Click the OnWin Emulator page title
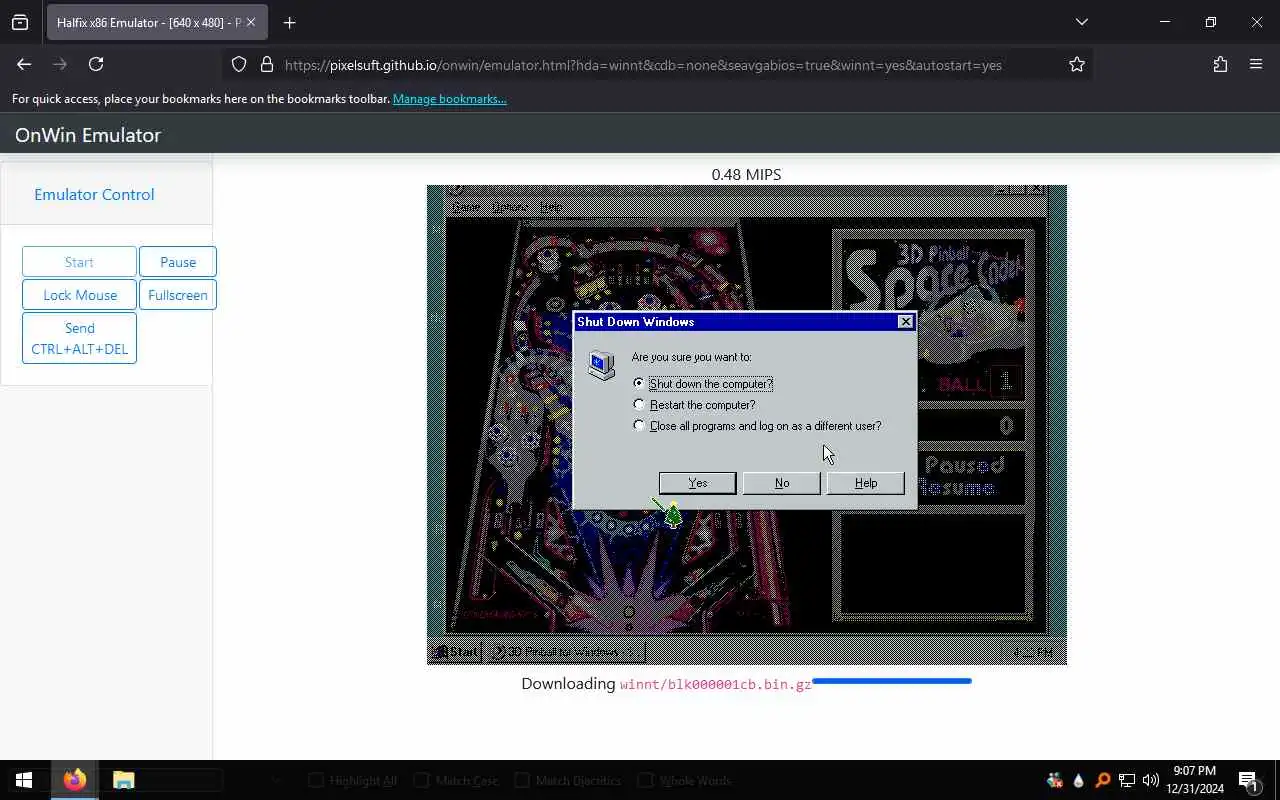Screen dimensions: 1280x800 pos(88,135)
